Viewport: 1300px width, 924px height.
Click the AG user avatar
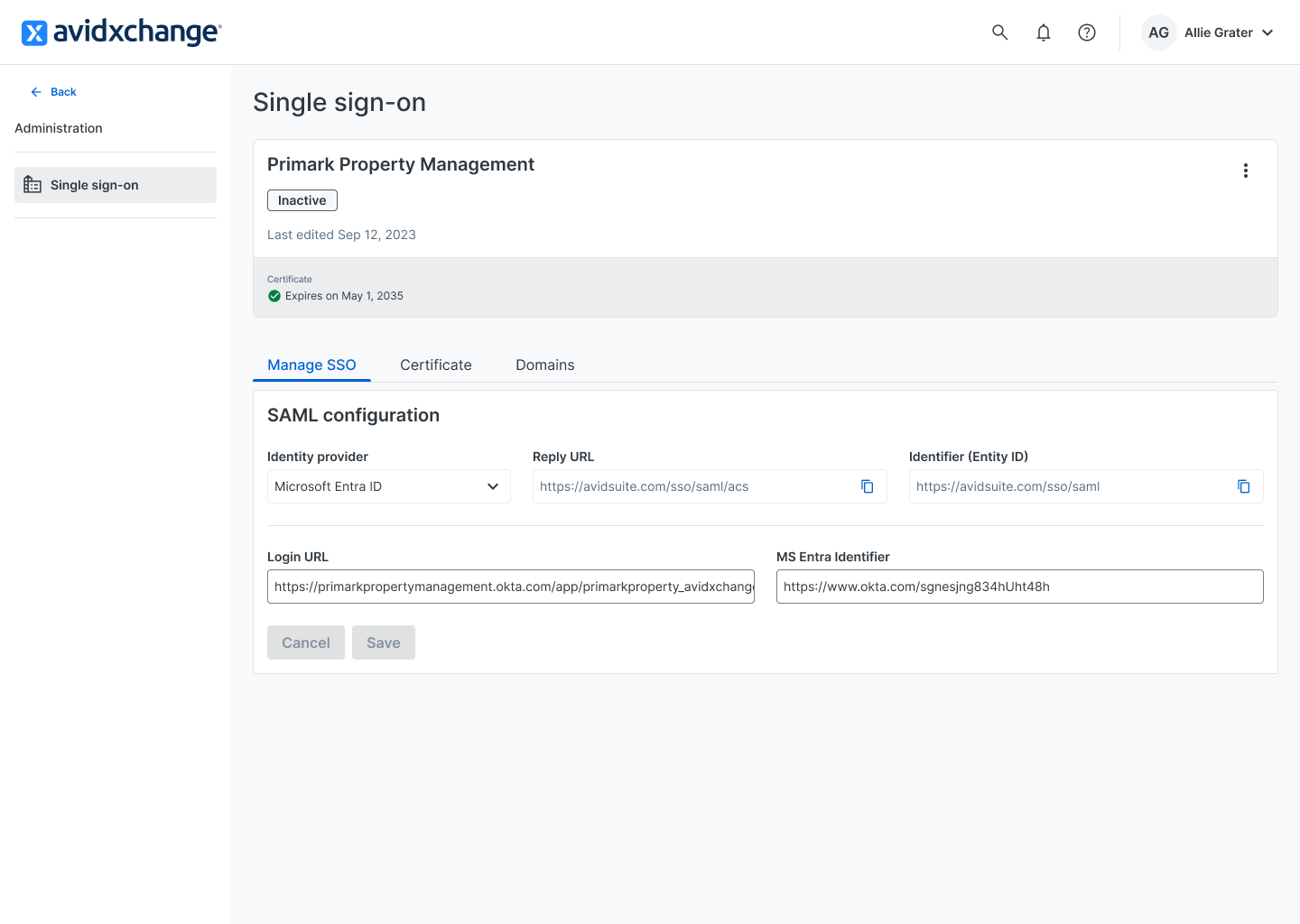pyautogui.click(x=1159, y=32)
